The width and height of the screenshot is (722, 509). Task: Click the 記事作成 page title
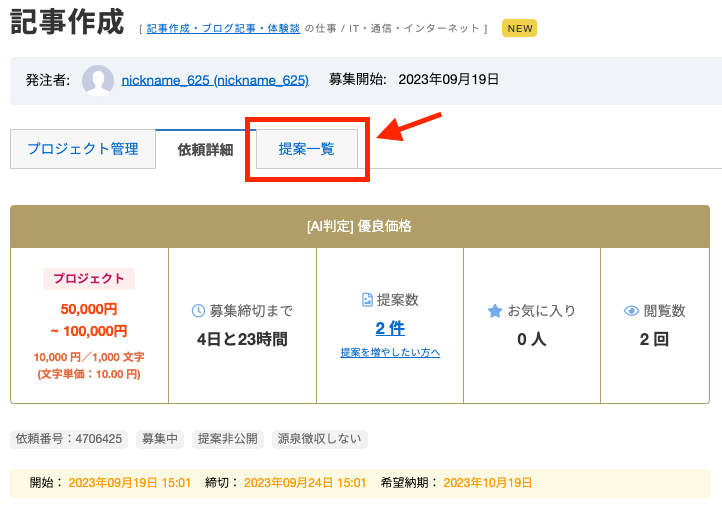click(67, 22)
